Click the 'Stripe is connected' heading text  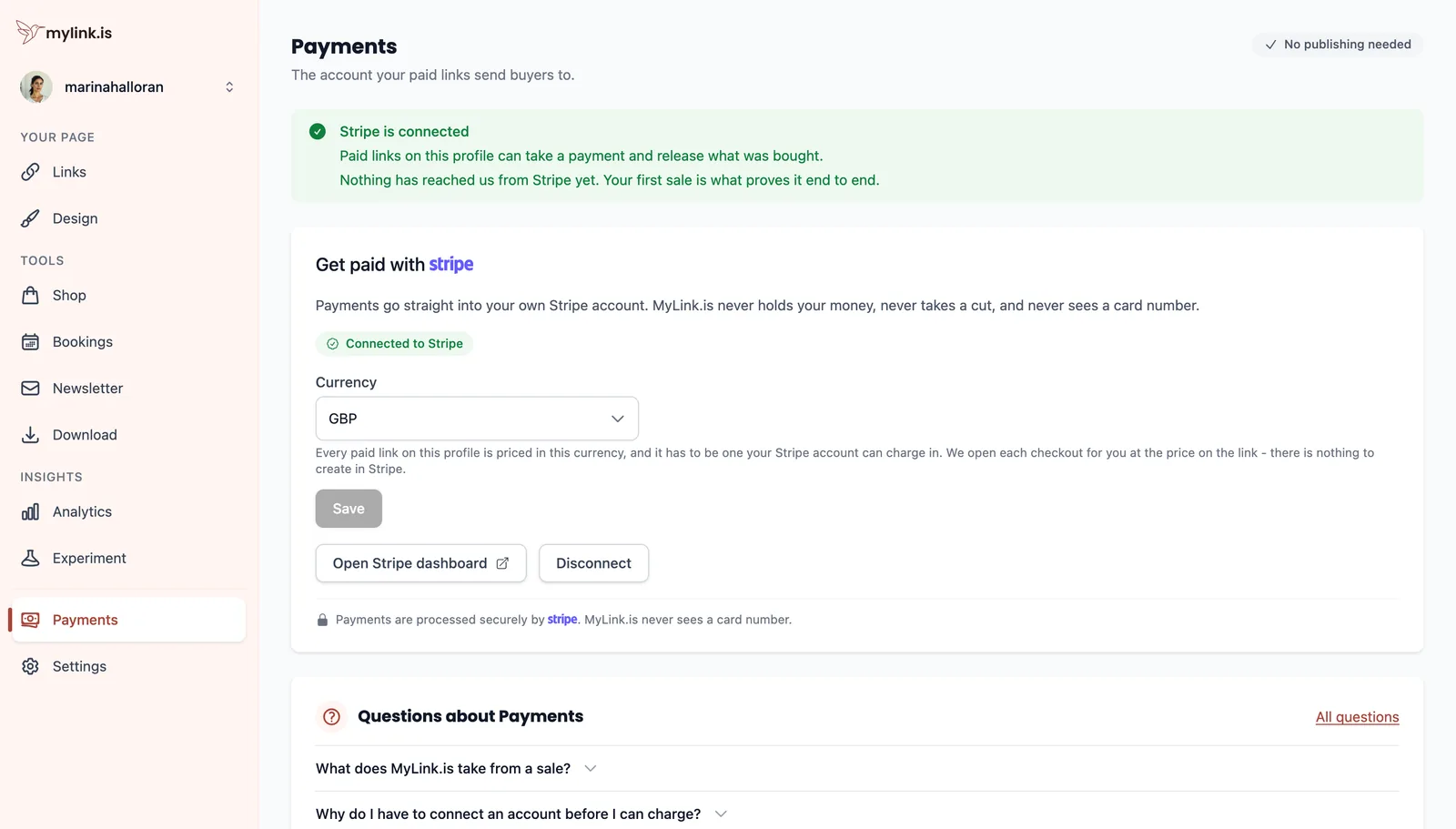point(404,131)
